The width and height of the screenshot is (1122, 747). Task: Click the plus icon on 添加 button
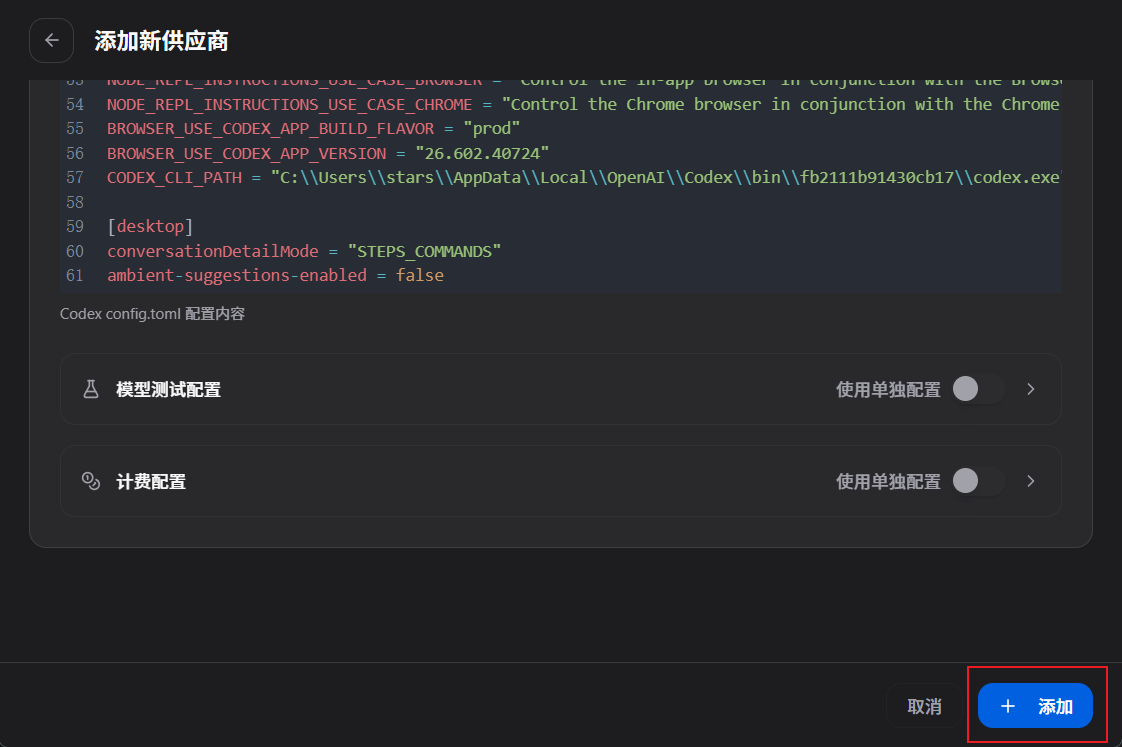pyautogui.click(x=1008, y=706)
